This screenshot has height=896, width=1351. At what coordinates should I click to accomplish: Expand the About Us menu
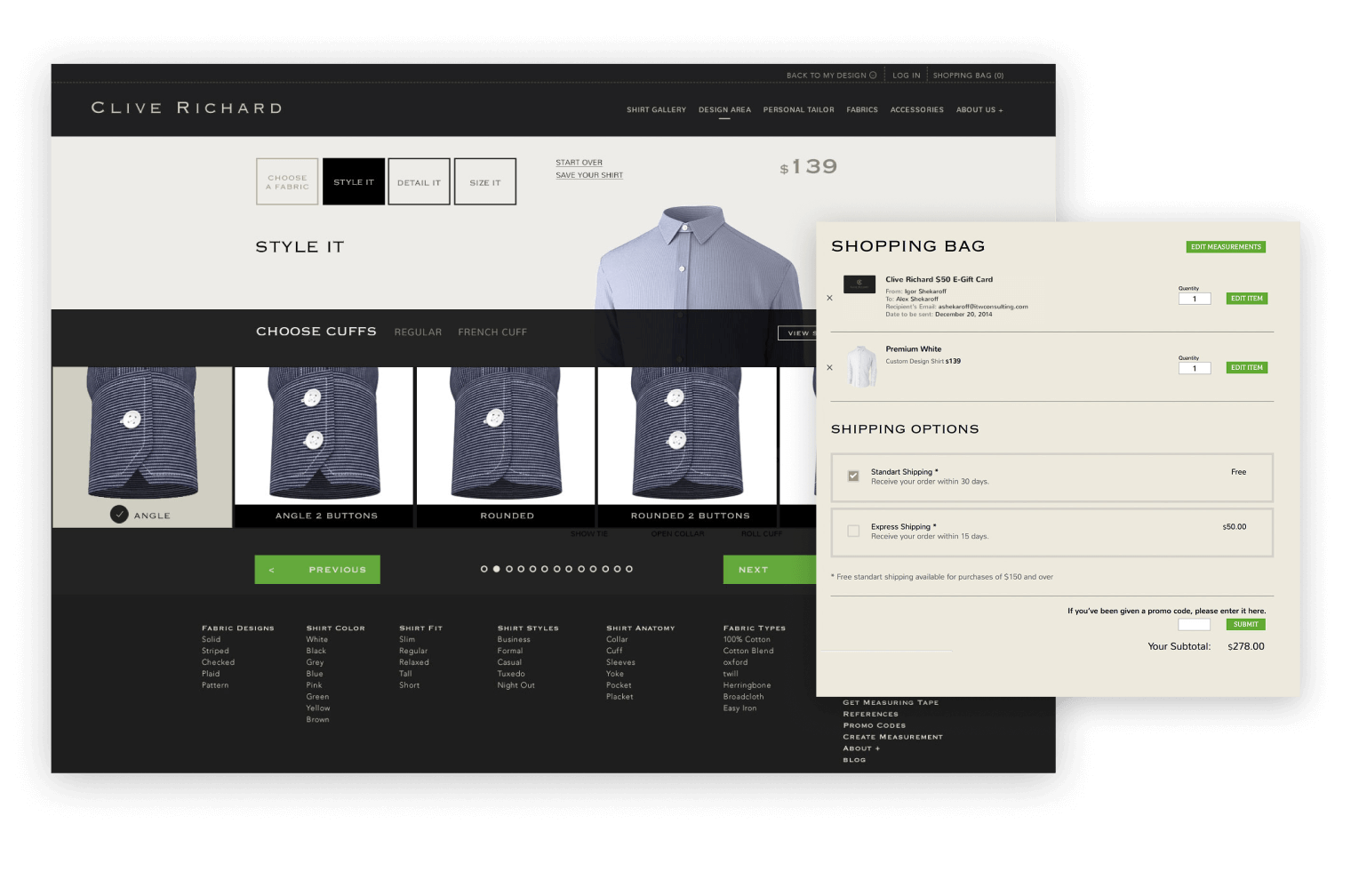979,109
